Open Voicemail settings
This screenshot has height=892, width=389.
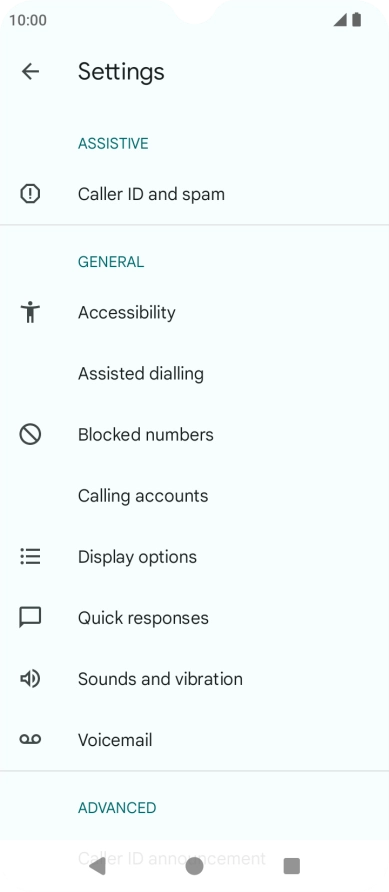[194, 740]
